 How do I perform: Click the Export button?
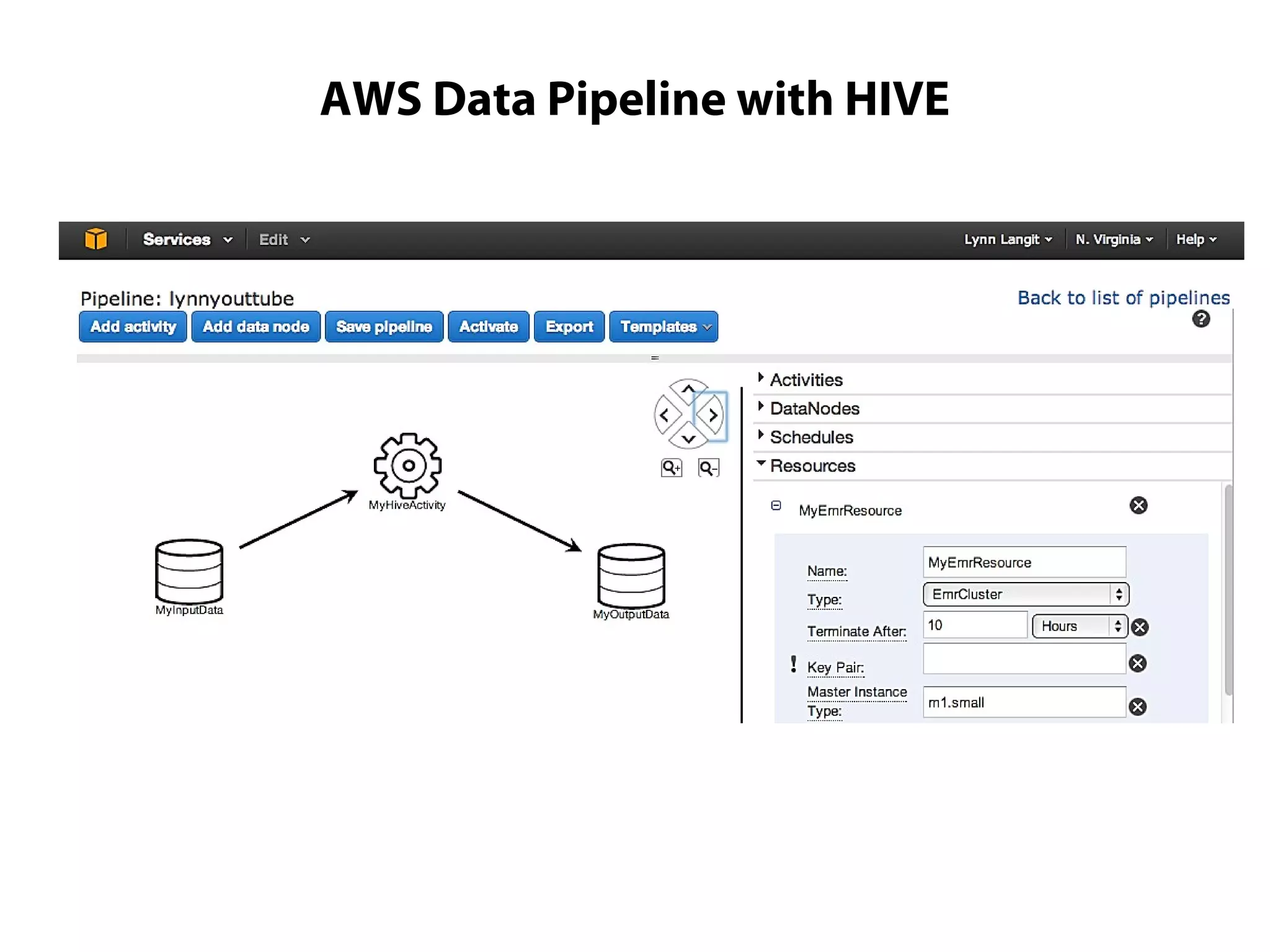569,327
